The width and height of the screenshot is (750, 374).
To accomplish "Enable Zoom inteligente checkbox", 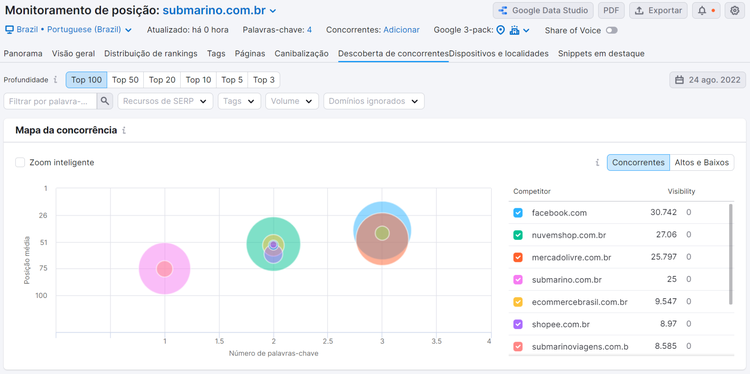I will [20, 162].
